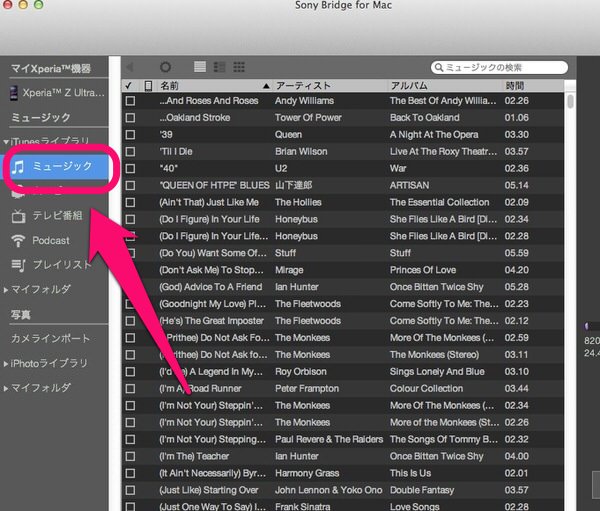
Task: Check the box for ...And Roses And Roses
Action: tap(130, 101)
